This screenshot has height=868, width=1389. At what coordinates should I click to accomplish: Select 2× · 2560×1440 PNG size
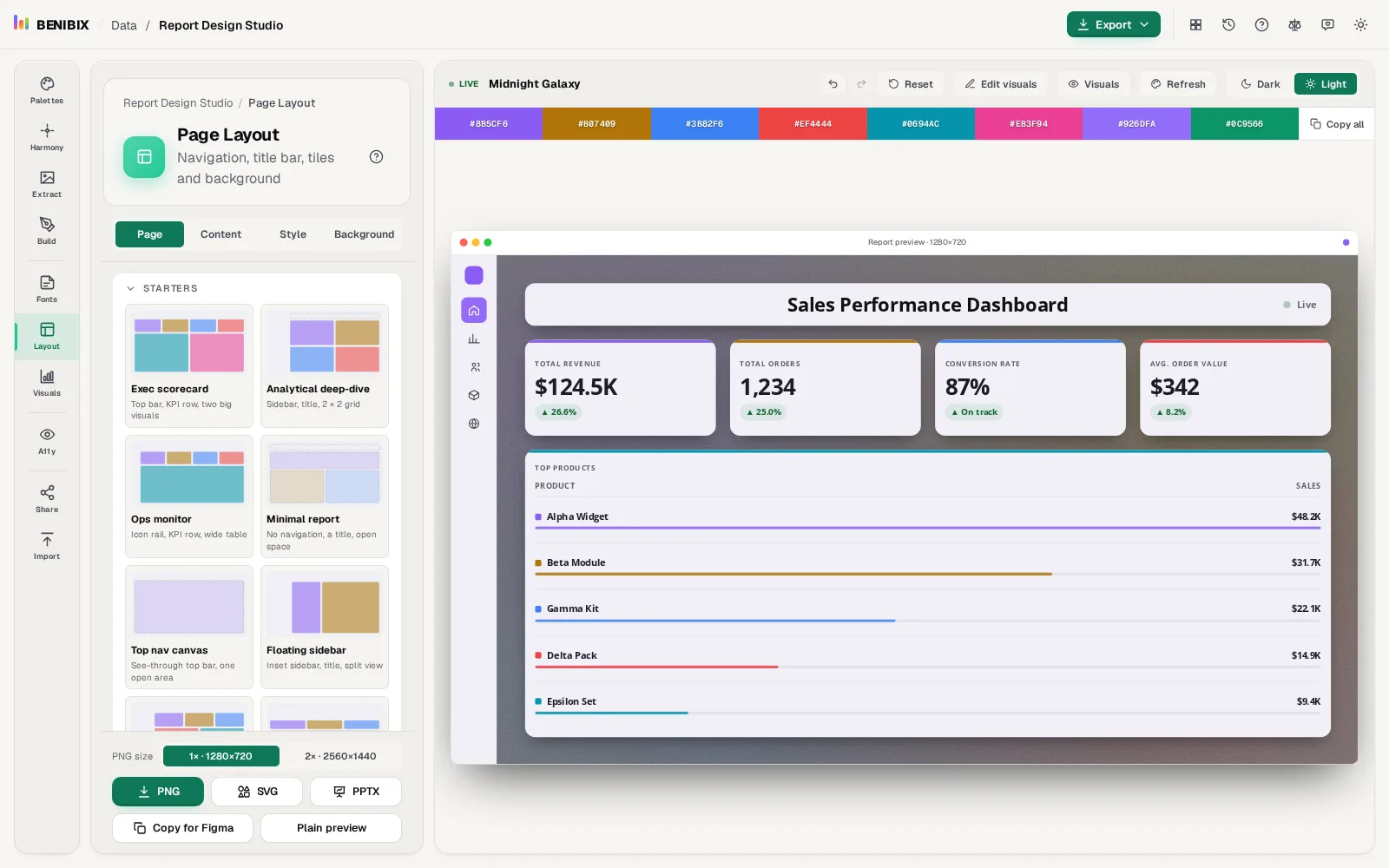(x=340, y=756)
